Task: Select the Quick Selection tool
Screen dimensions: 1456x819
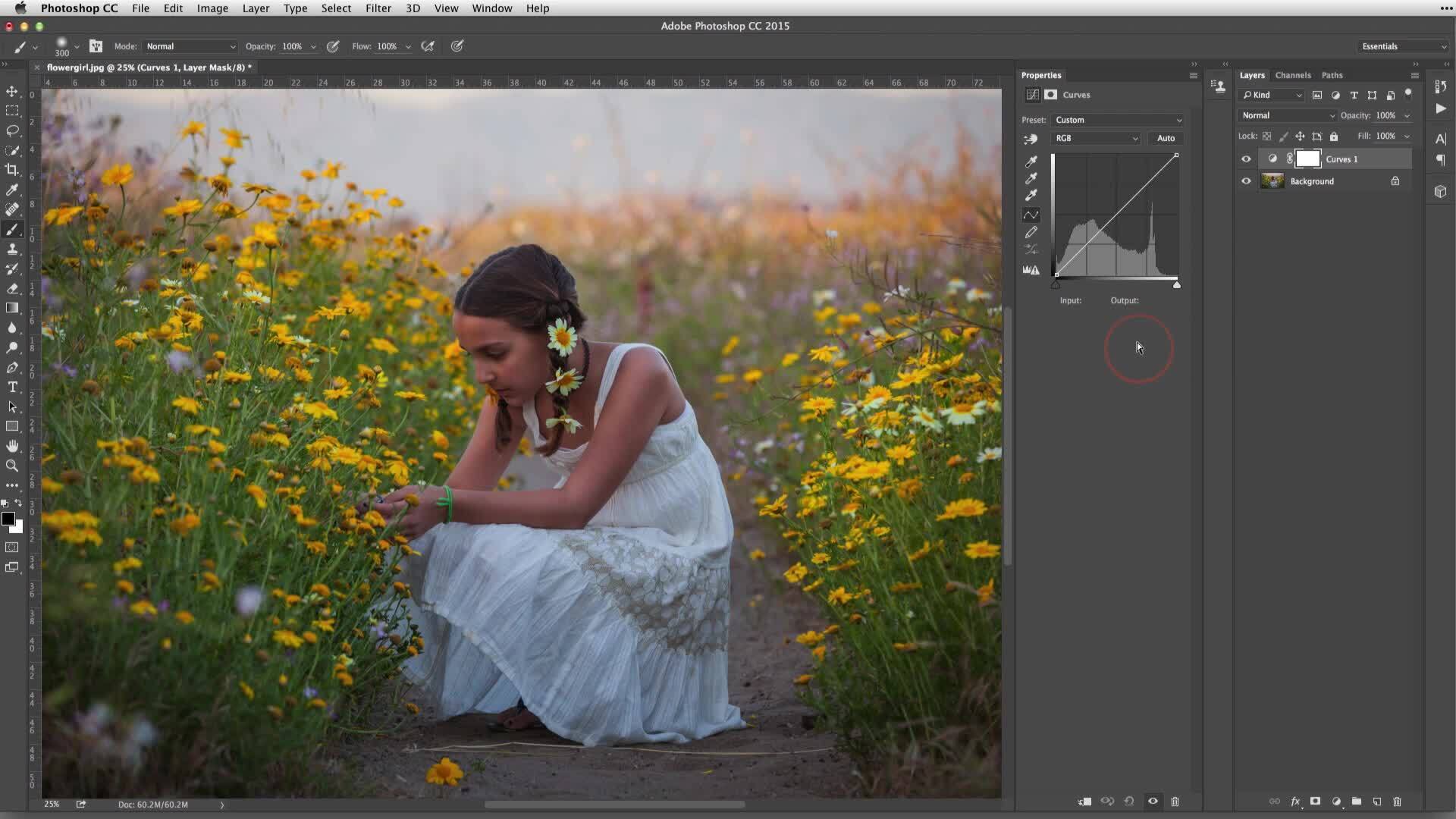Action: pos(12,150)
